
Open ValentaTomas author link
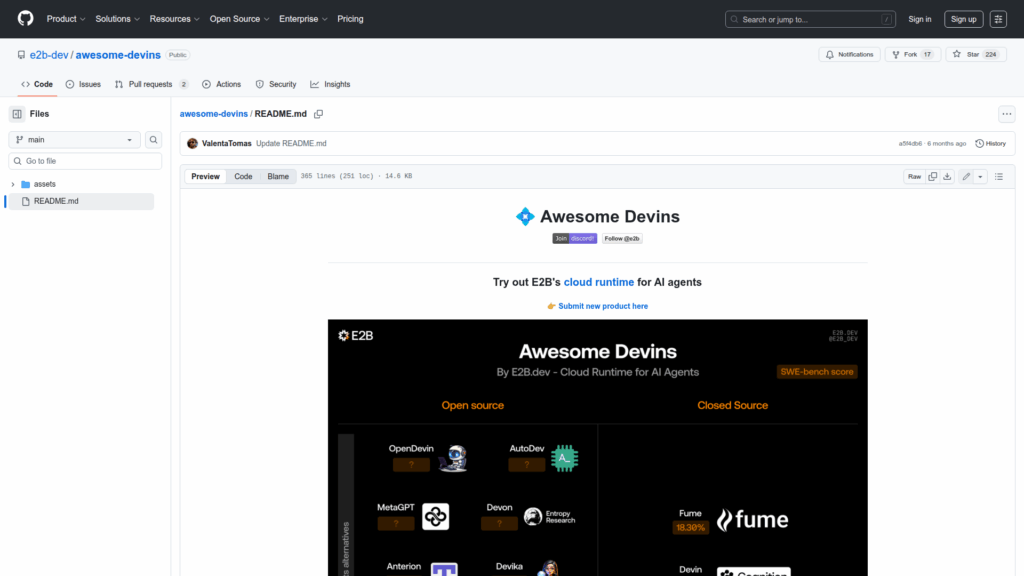tap(227, 144)
